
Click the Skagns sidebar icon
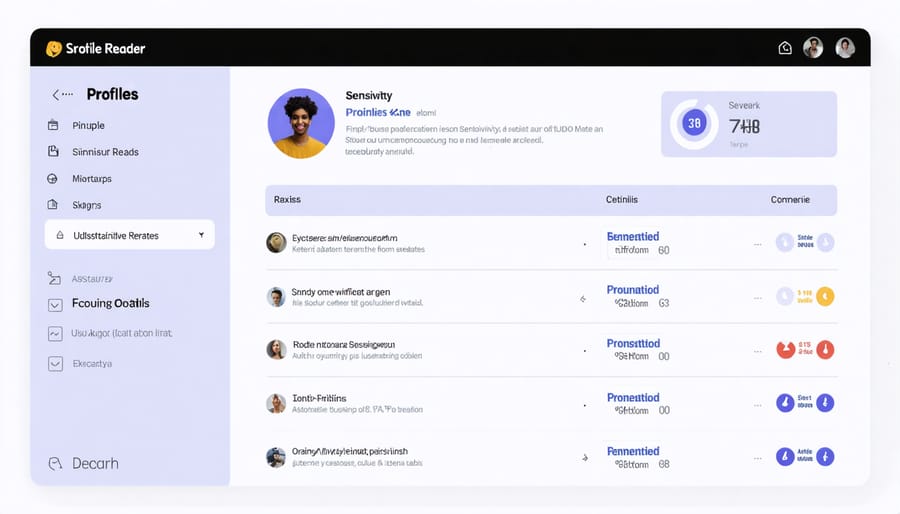[x=52, y=205]
